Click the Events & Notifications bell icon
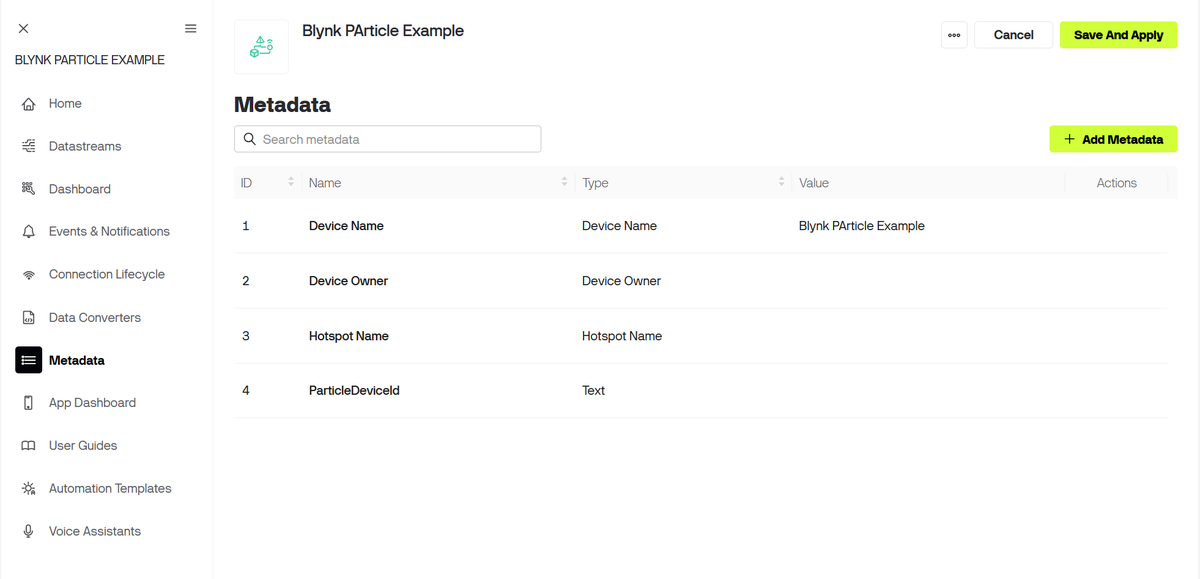1200x579 pixels. pos(29,232)
